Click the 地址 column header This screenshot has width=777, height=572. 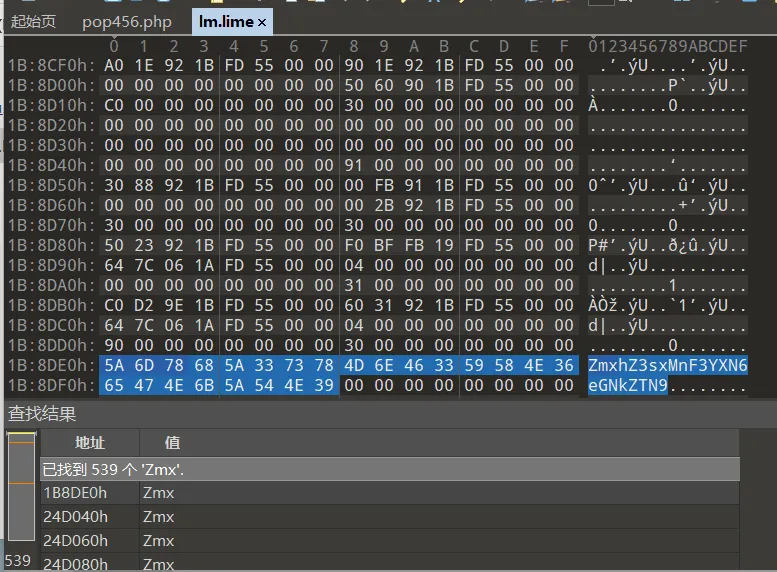coord(90,442)
